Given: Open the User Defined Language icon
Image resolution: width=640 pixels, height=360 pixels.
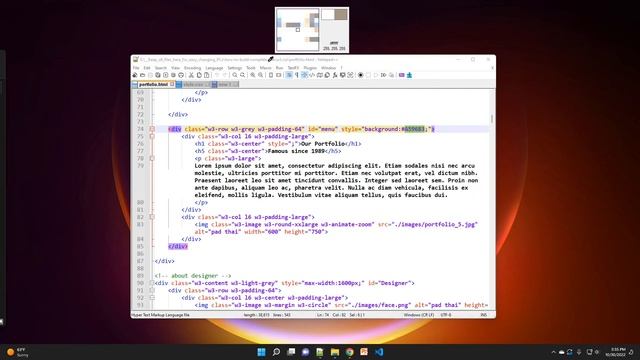Looking at the screenshot, I should 311,75.
